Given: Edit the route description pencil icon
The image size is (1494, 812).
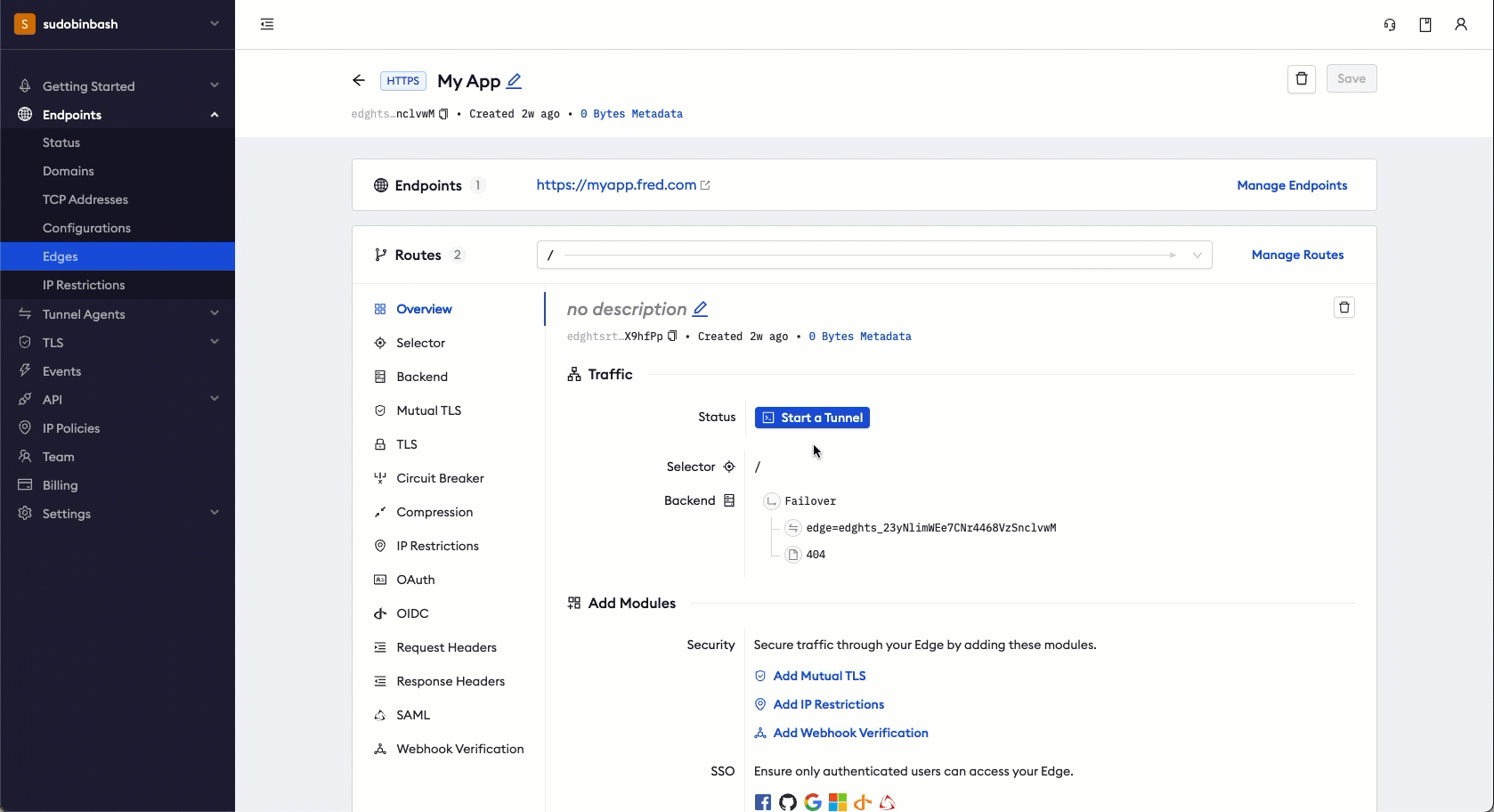Looking at the screenshot, I should click(x=700, y=309).
